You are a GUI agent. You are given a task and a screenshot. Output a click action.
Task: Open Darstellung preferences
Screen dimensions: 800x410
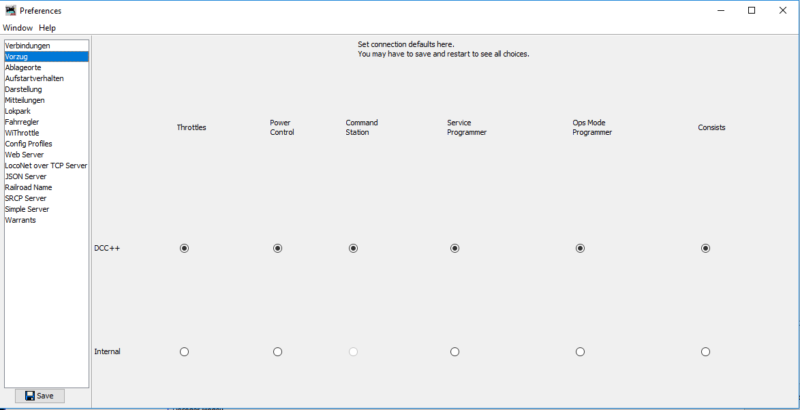[x=46, y=89]
